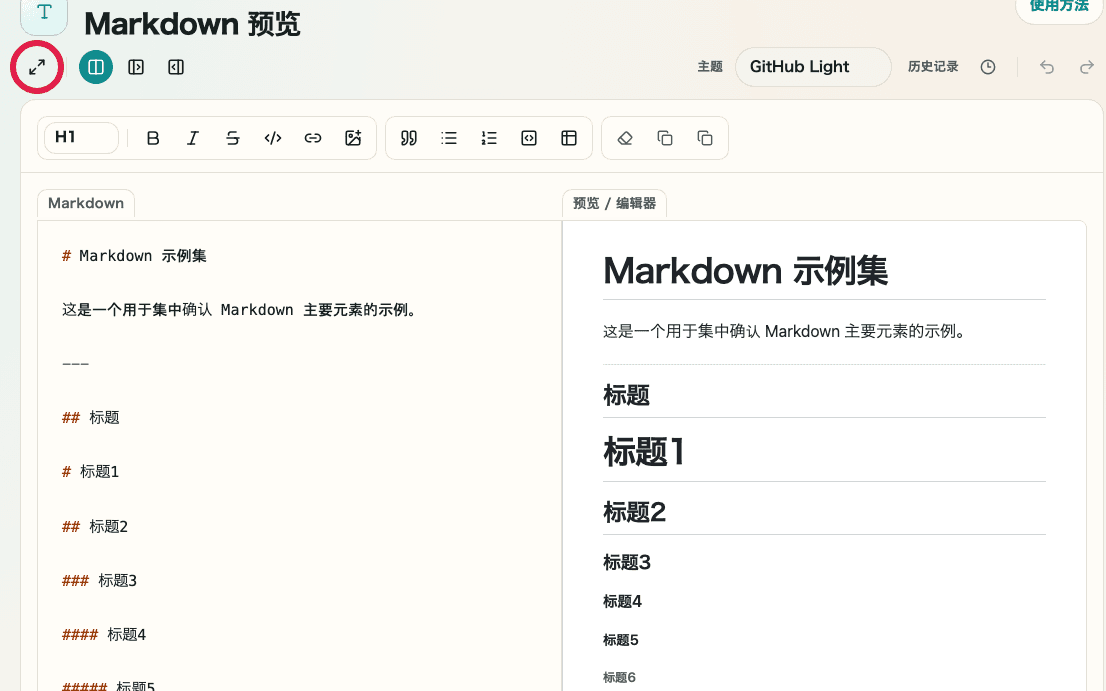
Task: Toggle the split view layout
Action: [96, 67]
